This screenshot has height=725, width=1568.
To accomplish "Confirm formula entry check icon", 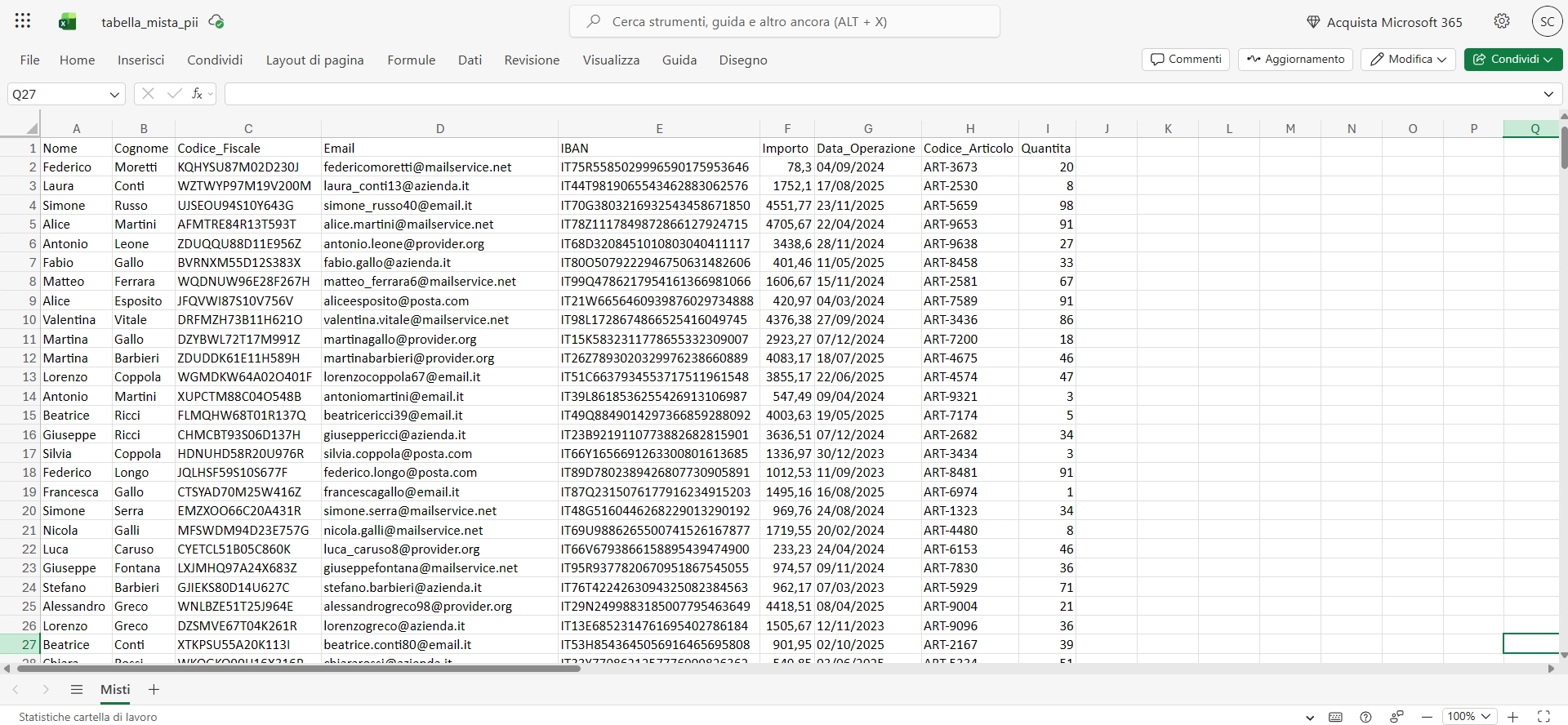I will (x=174, y=94).
